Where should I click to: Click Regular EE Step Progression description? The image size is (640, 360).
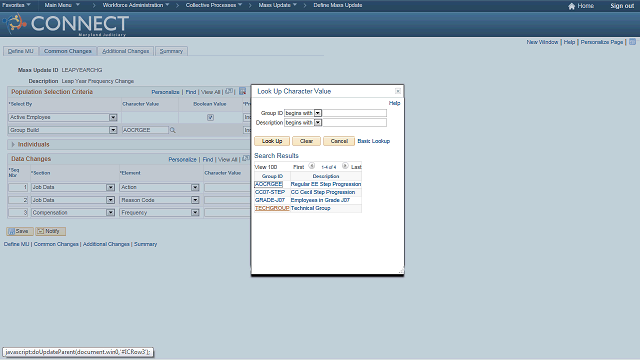pos(326,184)
